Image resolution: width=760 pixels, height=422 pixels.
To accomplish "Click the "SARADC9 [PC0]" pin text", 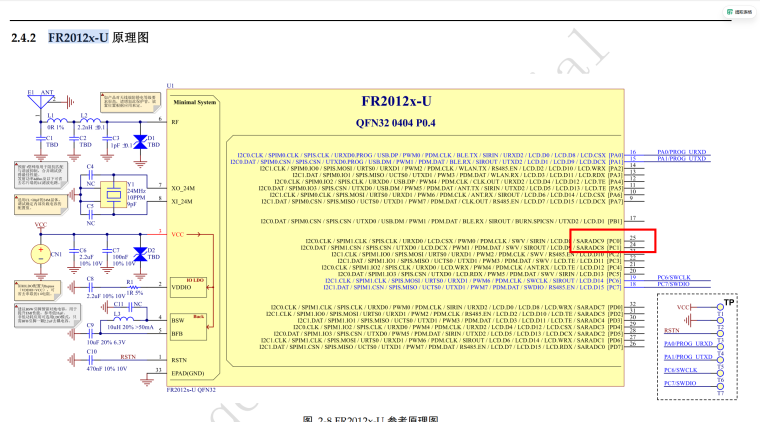I will point(599,241).
